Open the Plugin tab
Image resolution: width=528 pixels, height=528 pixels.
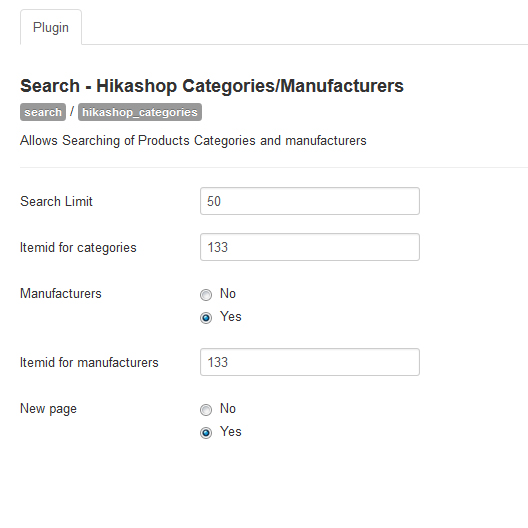pos(51,27)
